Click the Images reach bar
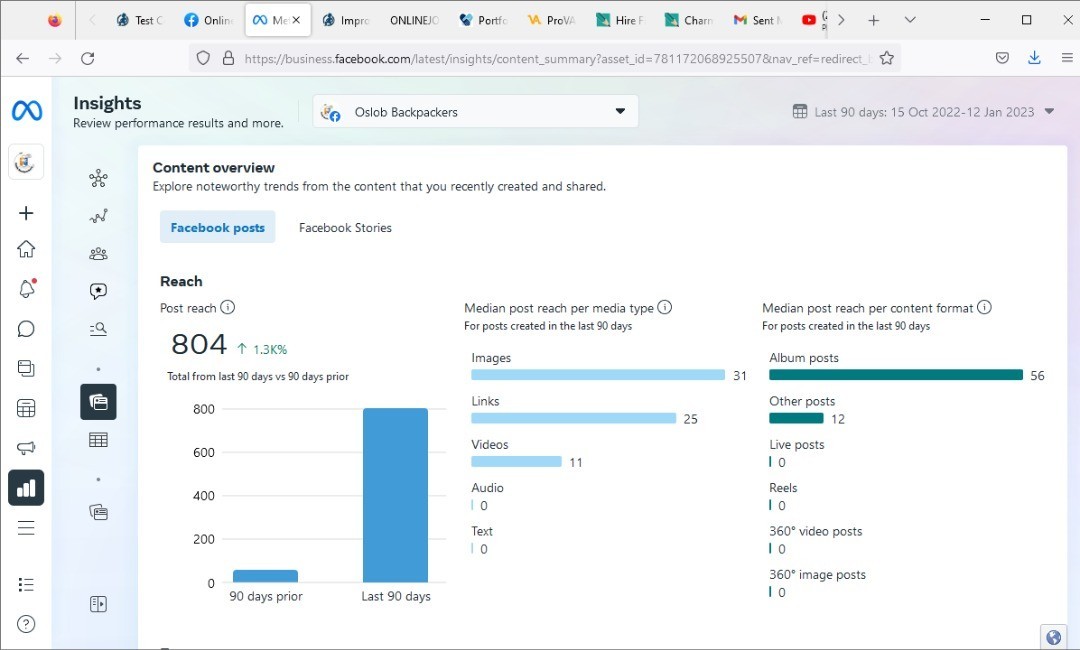Viewport: 1080px width, 650px height. (x=598, y=375)
